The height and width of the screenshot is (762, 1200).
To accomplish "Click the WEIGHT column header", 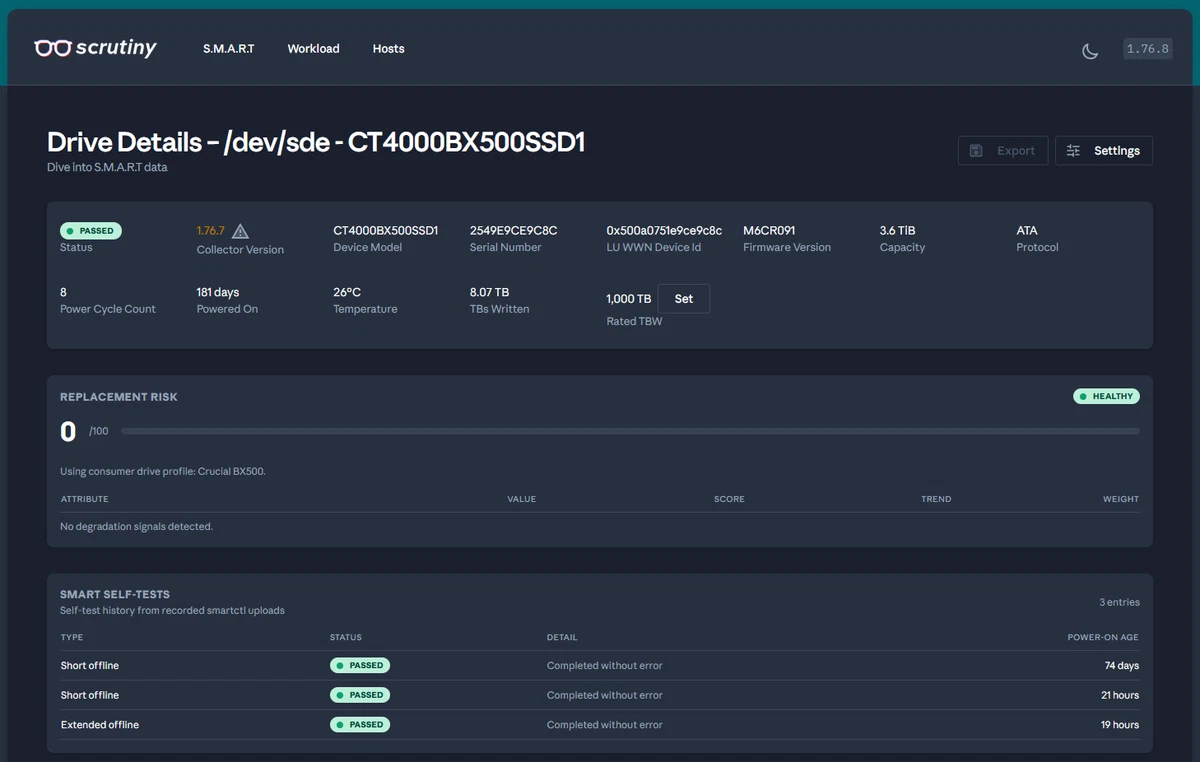I will [1121, 499].
